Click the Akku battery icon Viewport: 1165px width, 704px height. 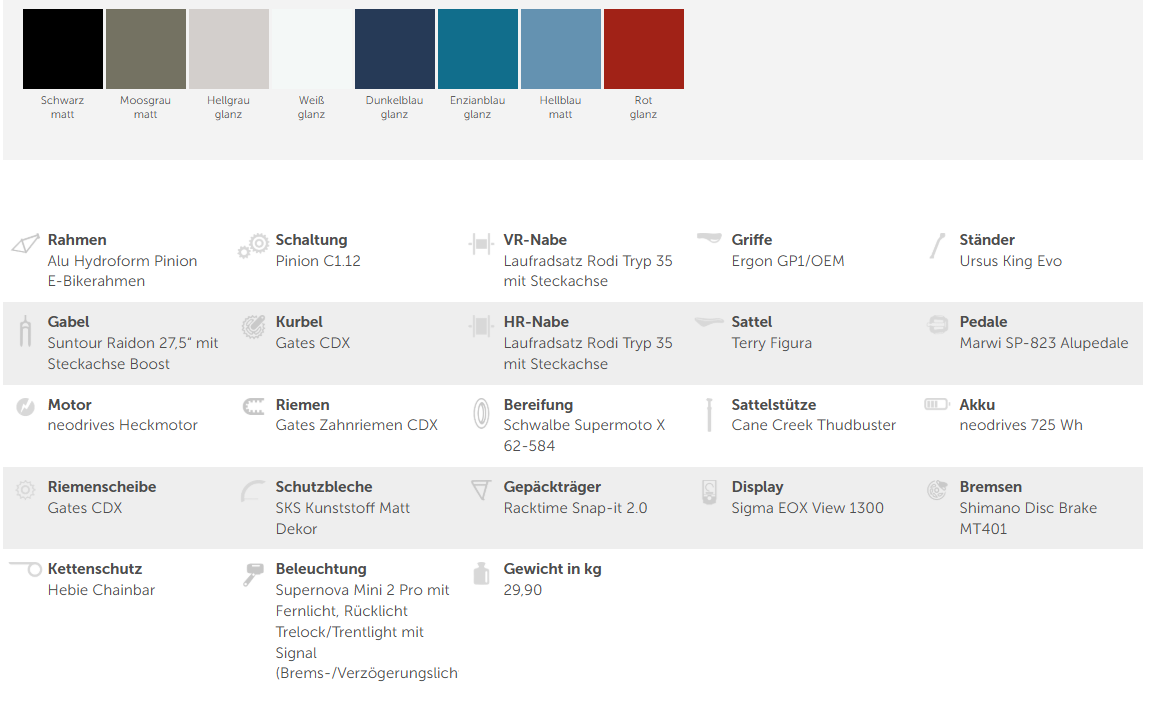936,404
